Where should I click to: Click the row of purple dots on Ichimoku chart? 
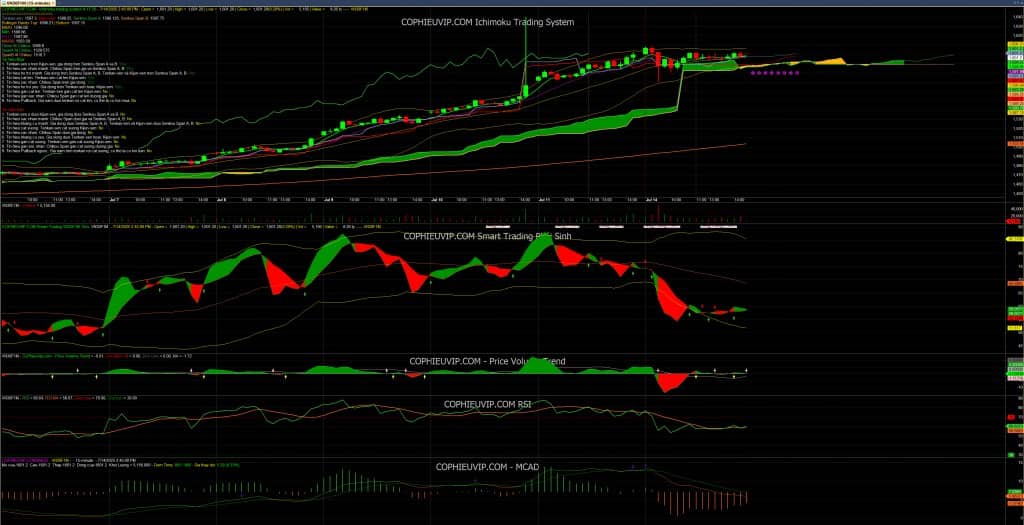pyautogui.click(x=775, y=73)
